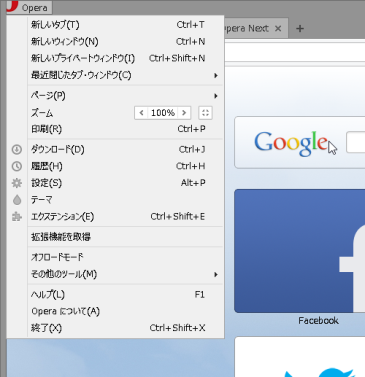Click the download arrow icon
Image resolution: width=365 pixels, height=377 pixels.
(x=17, y=149)
